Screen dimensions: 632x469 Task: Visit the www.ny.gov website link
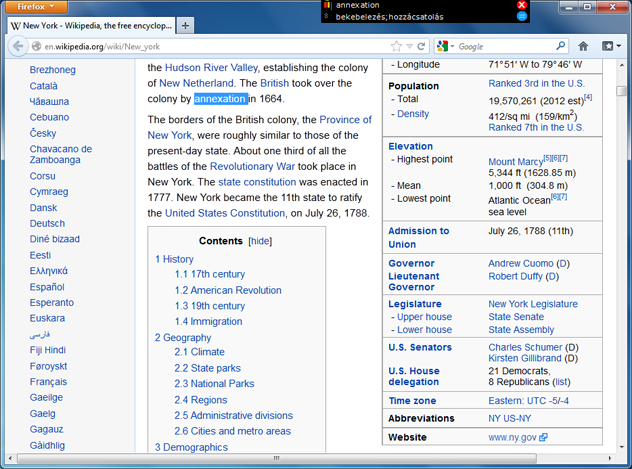513,438
